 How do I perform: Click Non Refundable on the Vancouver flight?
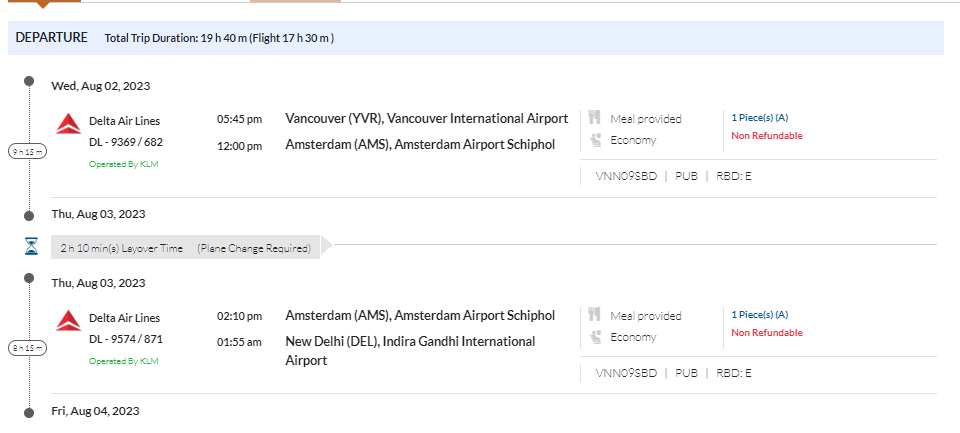pos(766,136)
